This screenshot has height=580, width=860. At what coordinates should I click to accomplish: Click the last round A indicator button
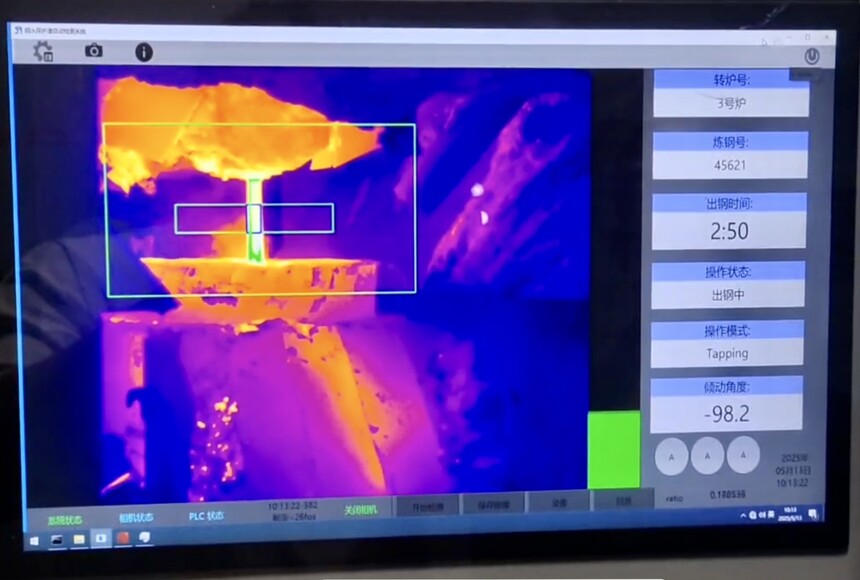coord(743,454)
